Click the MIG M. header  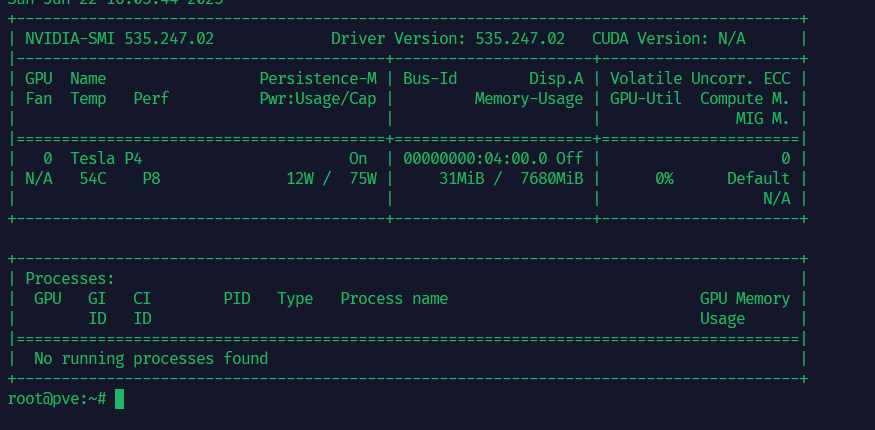tap(763, 119)
